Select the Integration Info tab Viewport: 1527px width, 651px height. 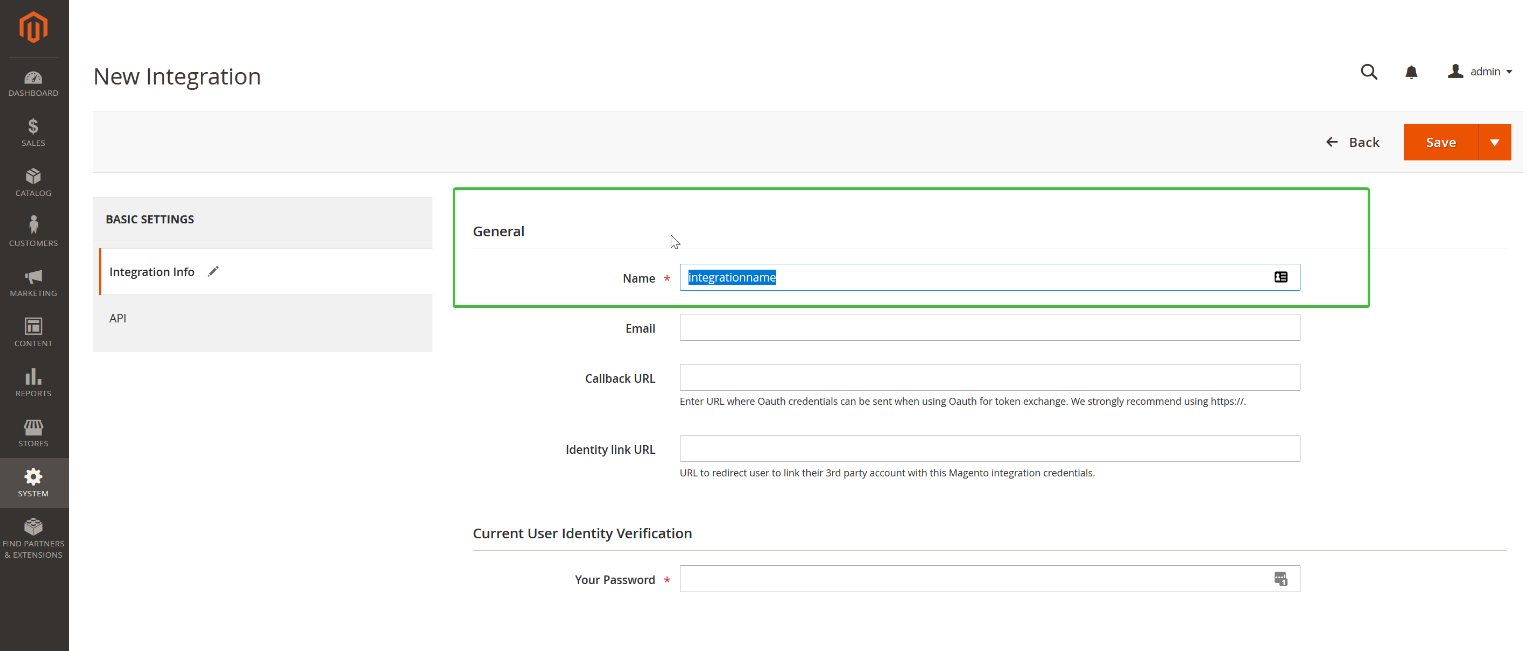click(x=151, y=271)
